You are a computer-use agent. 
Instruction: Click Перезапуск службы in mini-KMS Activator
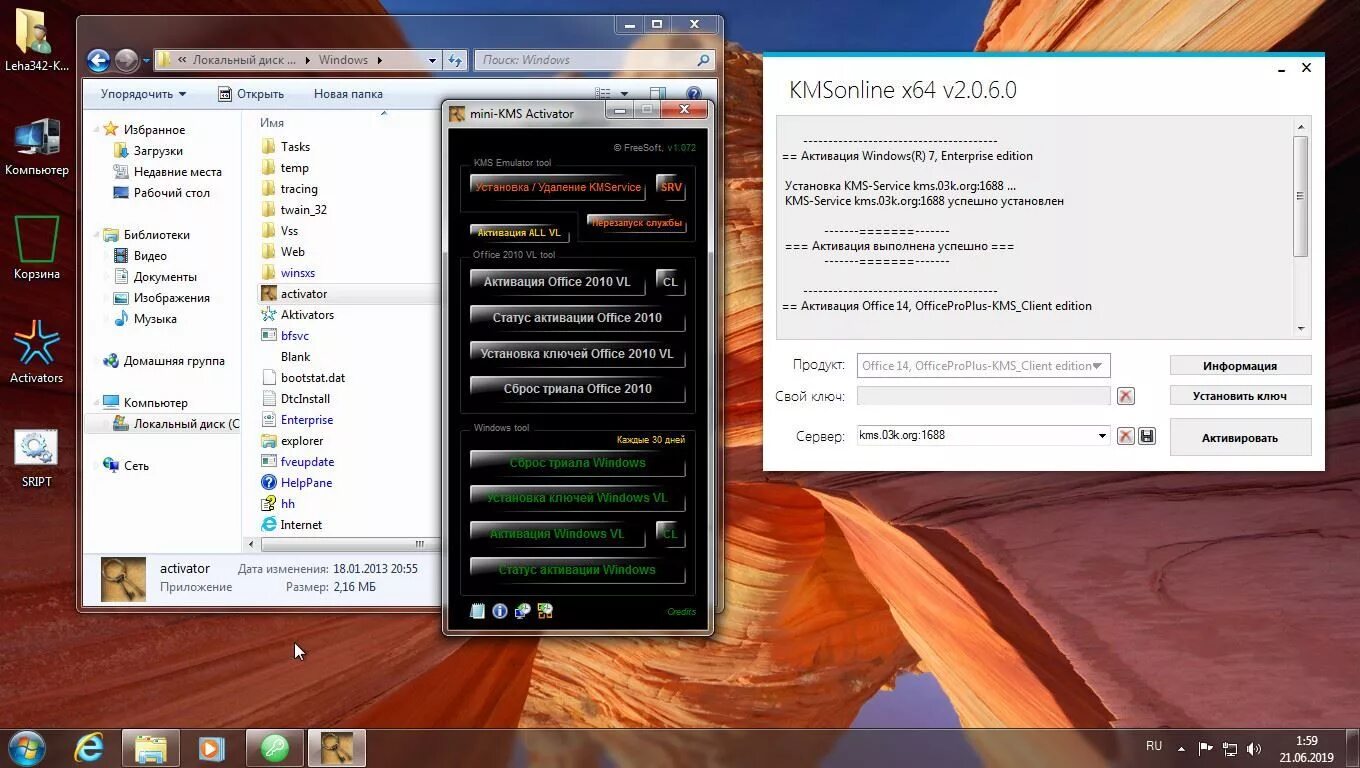coord(637,223)
